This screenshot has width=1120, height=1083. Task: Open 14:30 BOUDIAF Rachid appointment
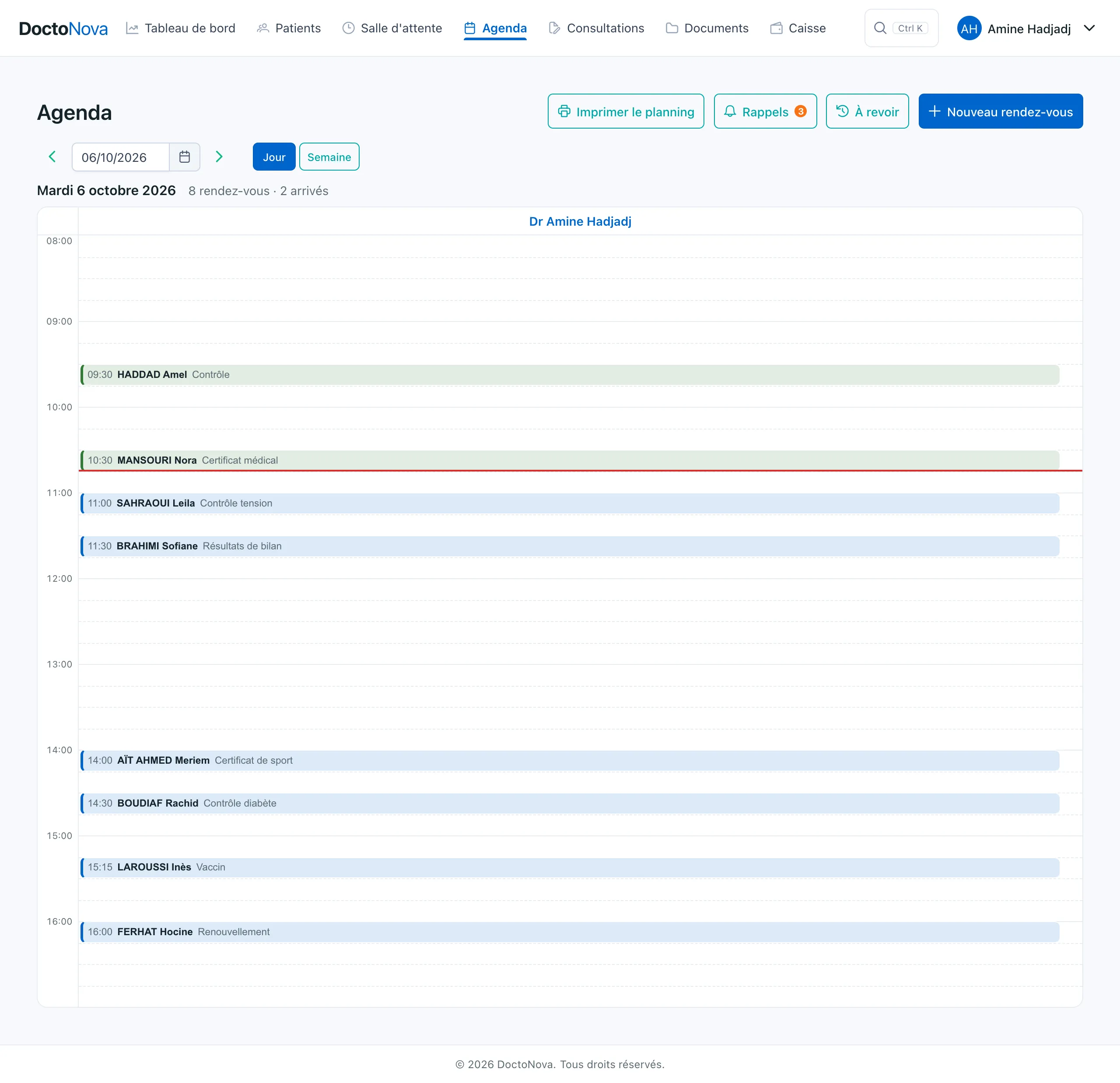570,803
